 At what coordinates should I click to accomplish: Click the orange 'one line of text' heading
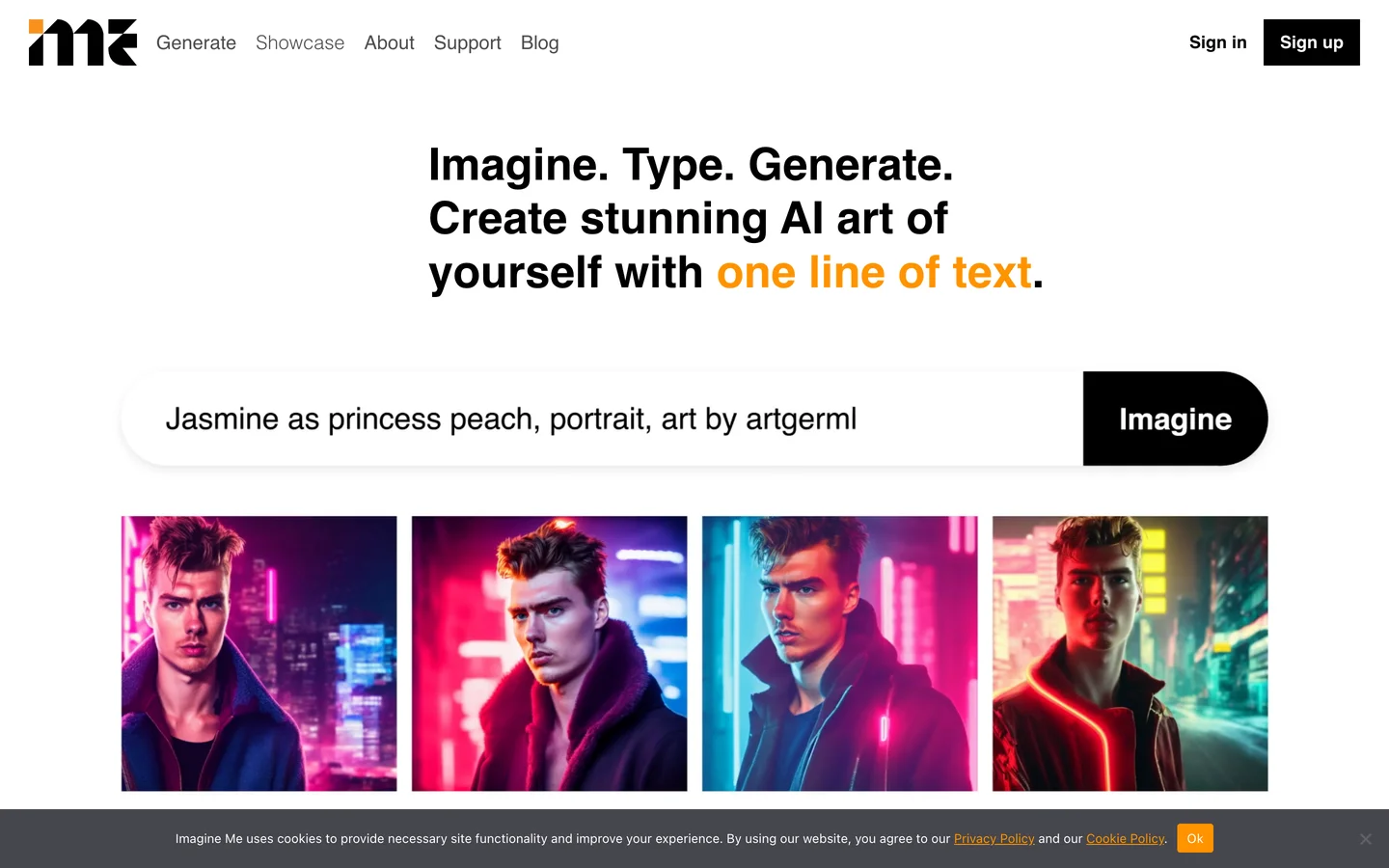[x=874, y=273]
